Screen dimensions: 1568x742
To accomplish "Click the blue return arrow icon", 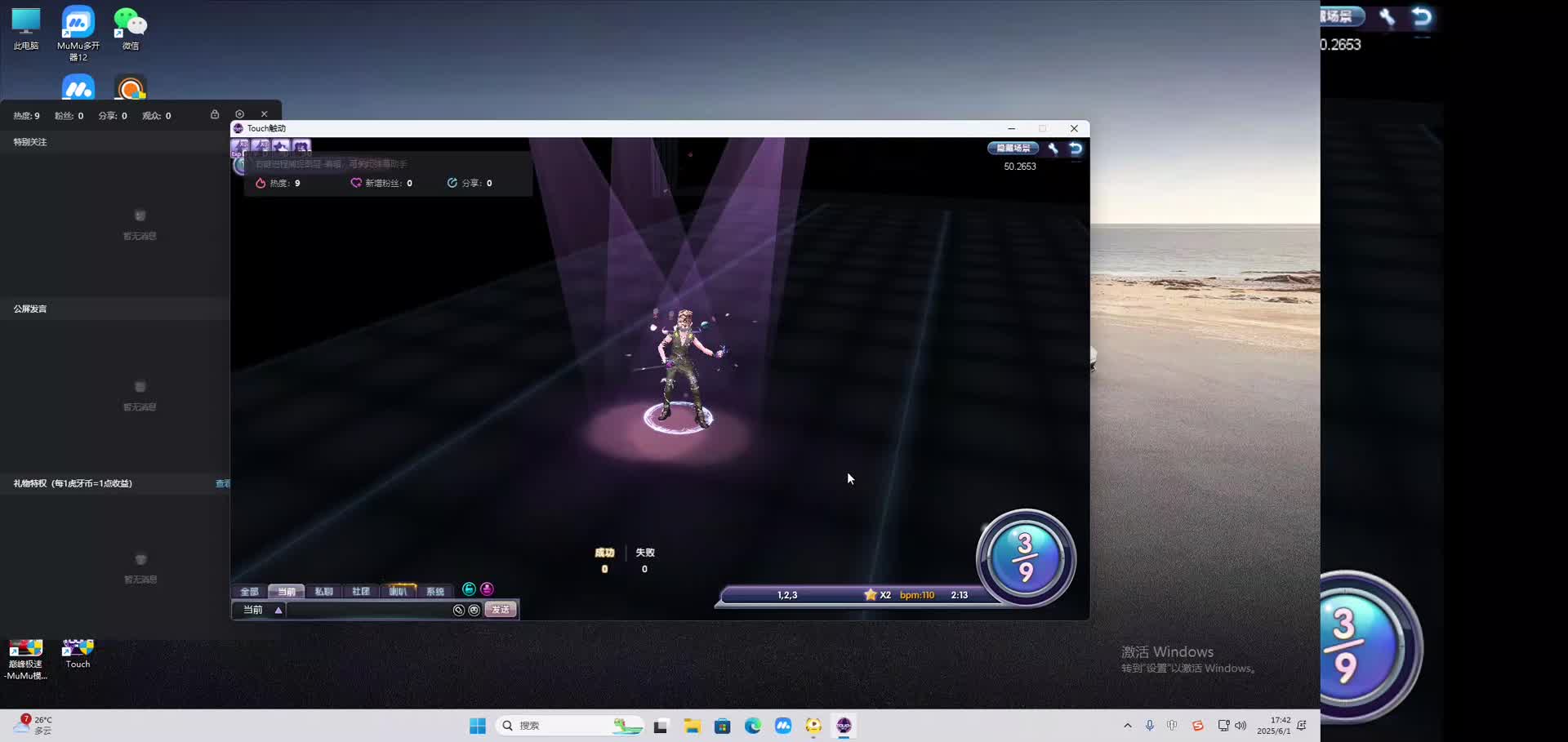I will [x=1076, y=149].
